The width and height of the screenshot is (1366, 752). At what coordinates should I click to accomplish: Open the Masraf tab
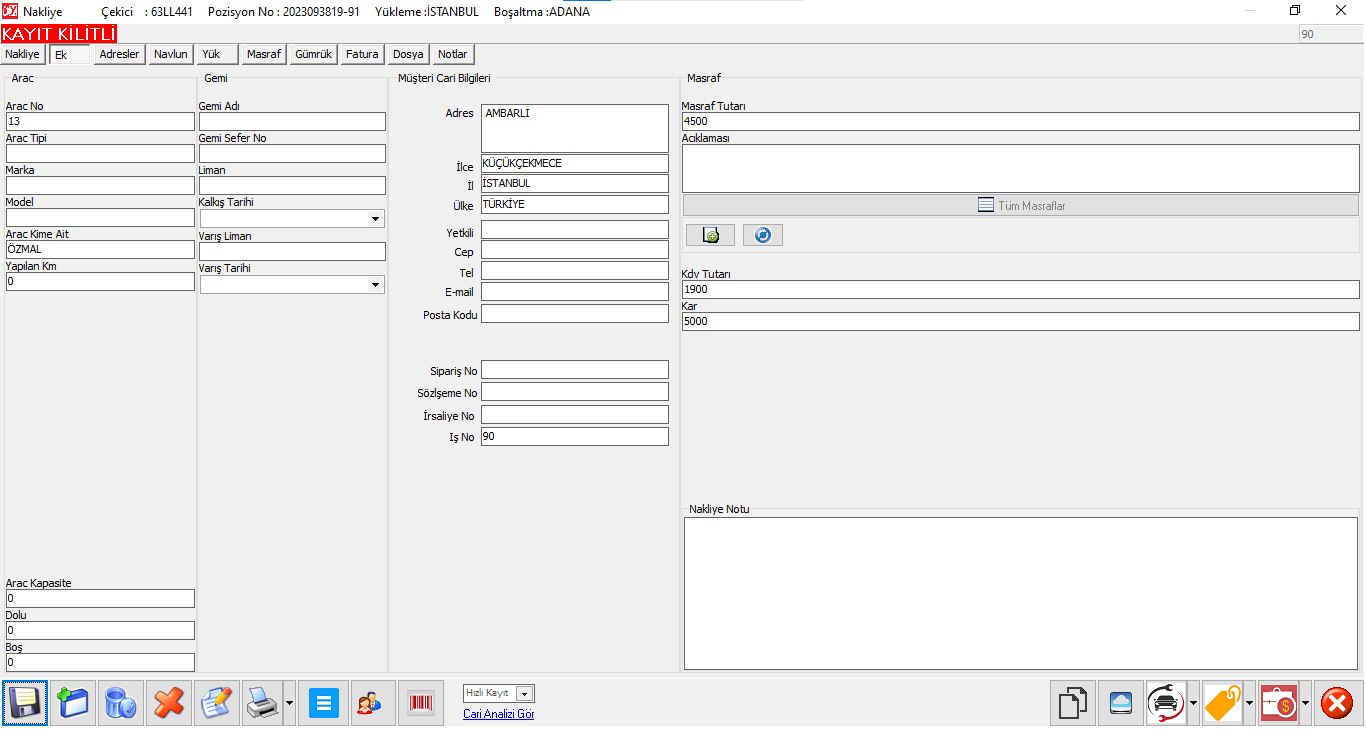coord(264,54)
